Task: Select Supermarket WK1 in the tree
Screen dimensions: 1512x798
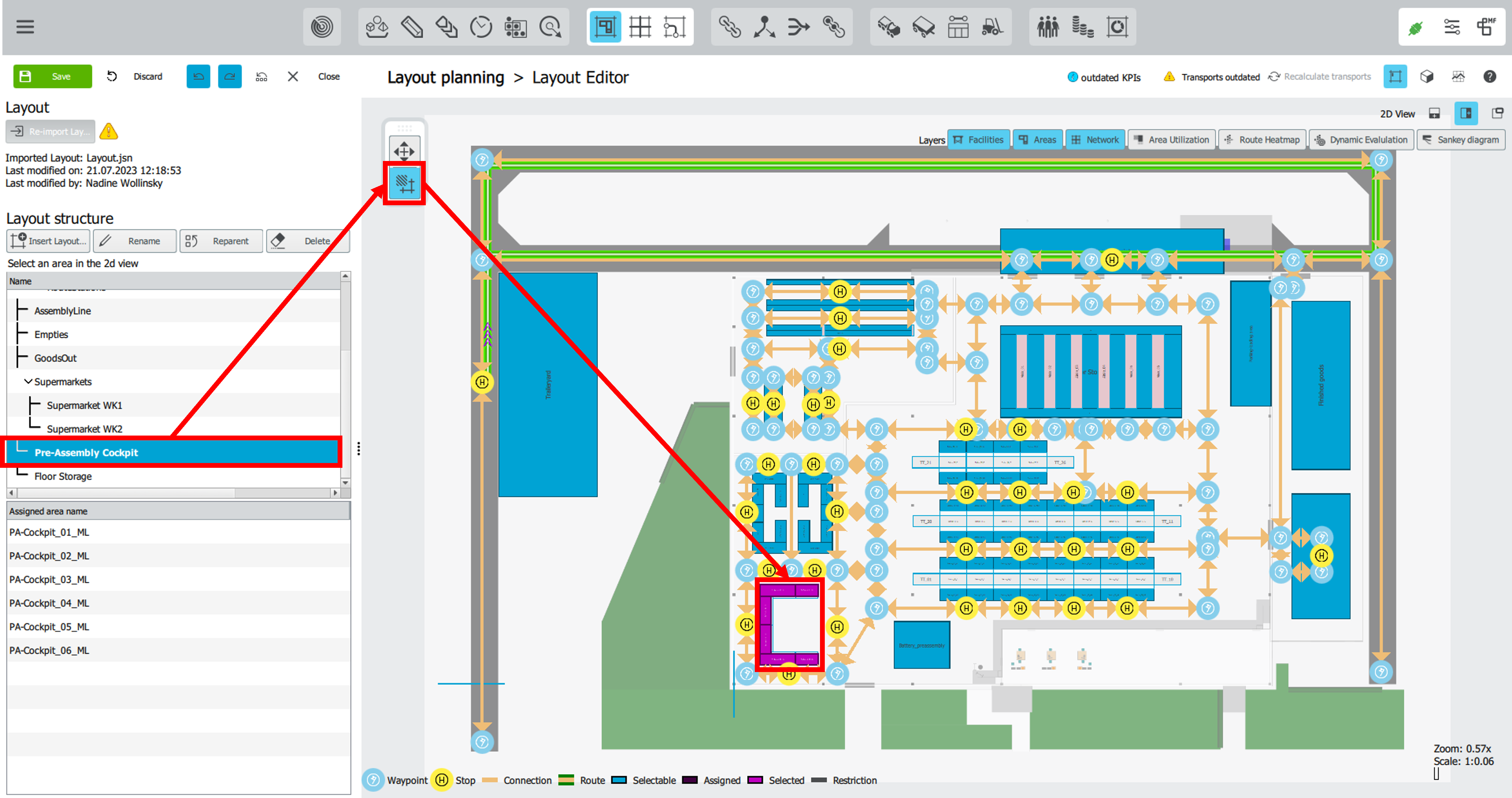Action: pos(173,405)
